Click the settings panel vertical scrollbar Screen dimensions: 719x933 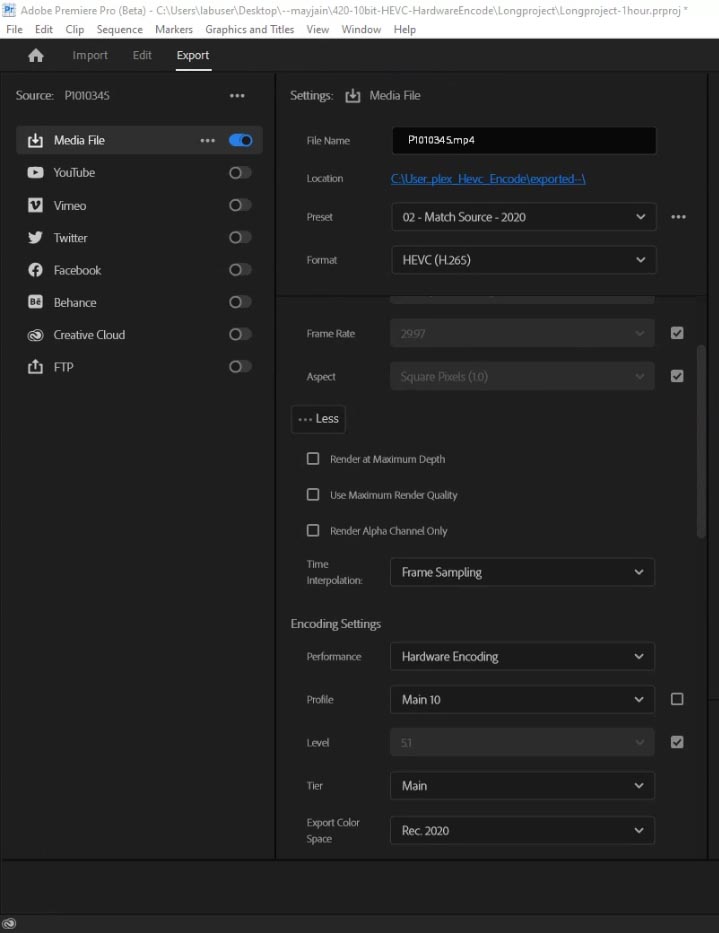coord(701,441)
